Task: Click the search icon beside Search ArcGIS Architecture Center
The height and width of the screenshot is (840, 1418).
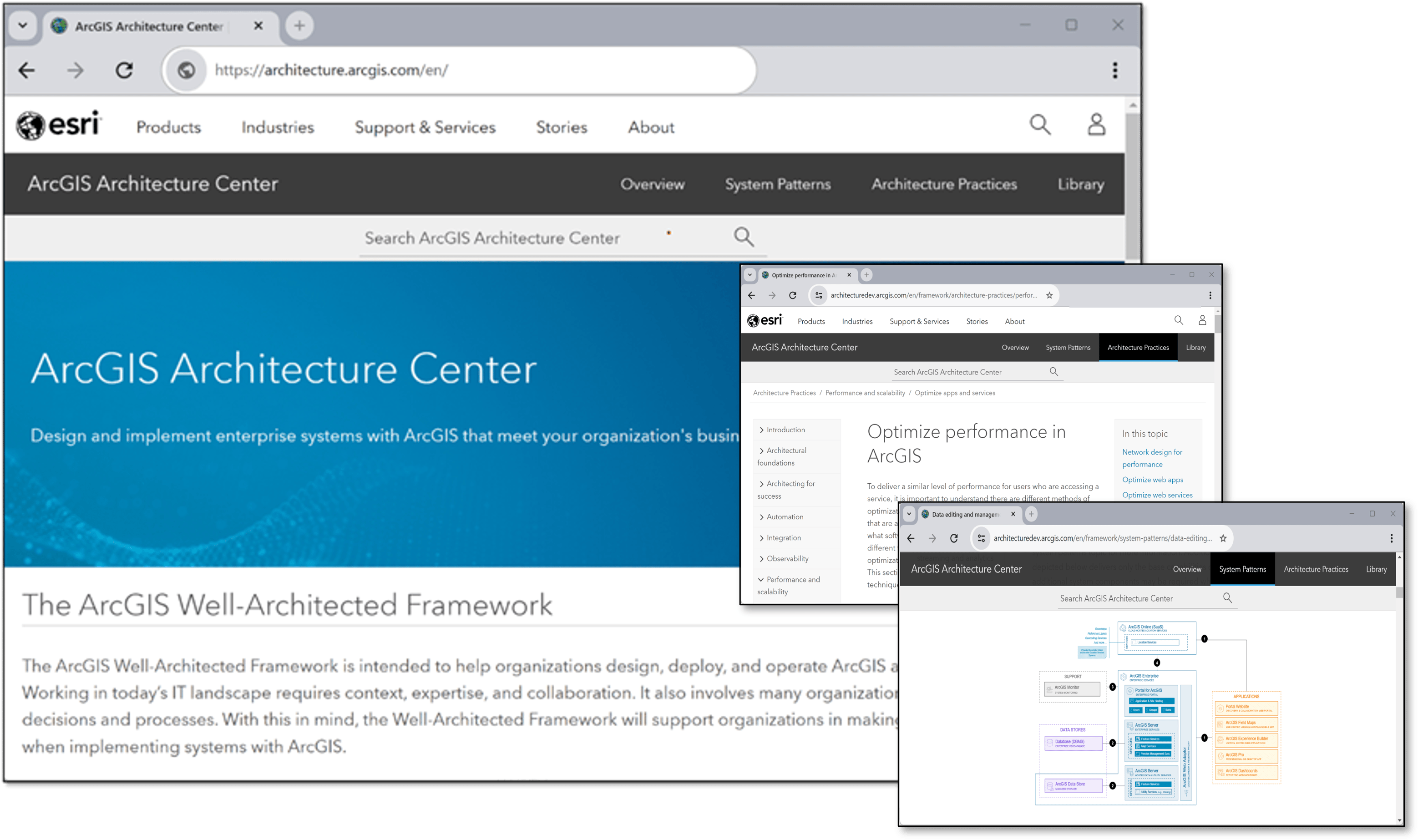Action: tap(743, 237)
